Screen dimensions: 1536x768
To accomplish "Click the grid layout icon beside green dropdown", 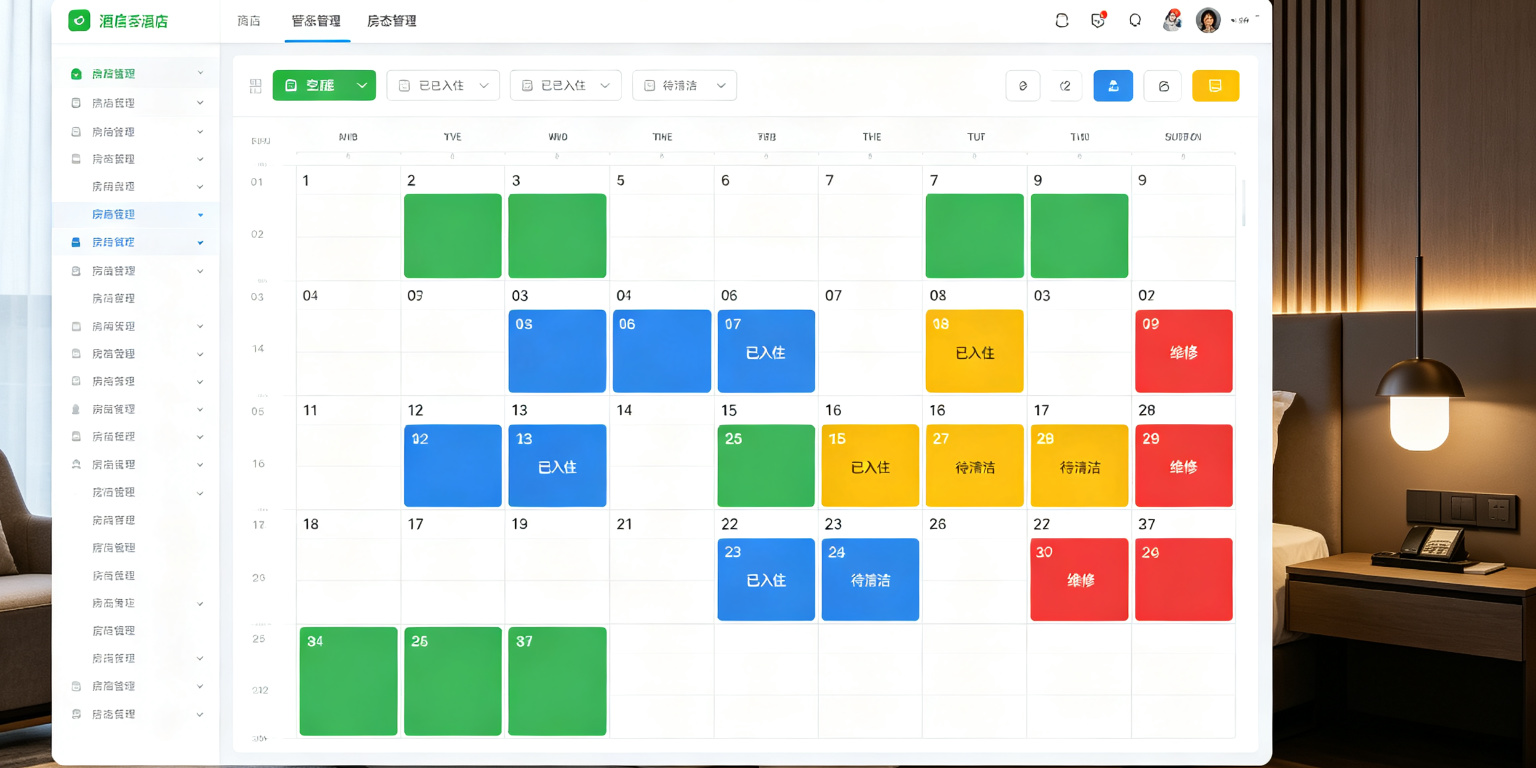I will pyautogui.click(x=255, y=86).
